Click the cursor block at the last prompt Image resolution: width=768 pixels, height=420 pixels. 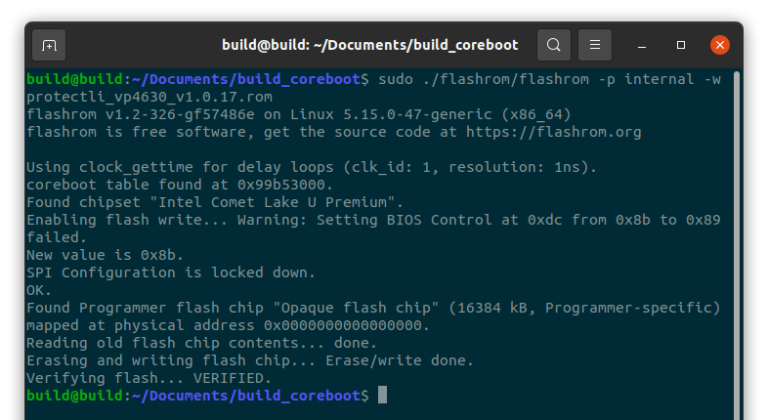point(382,396)
